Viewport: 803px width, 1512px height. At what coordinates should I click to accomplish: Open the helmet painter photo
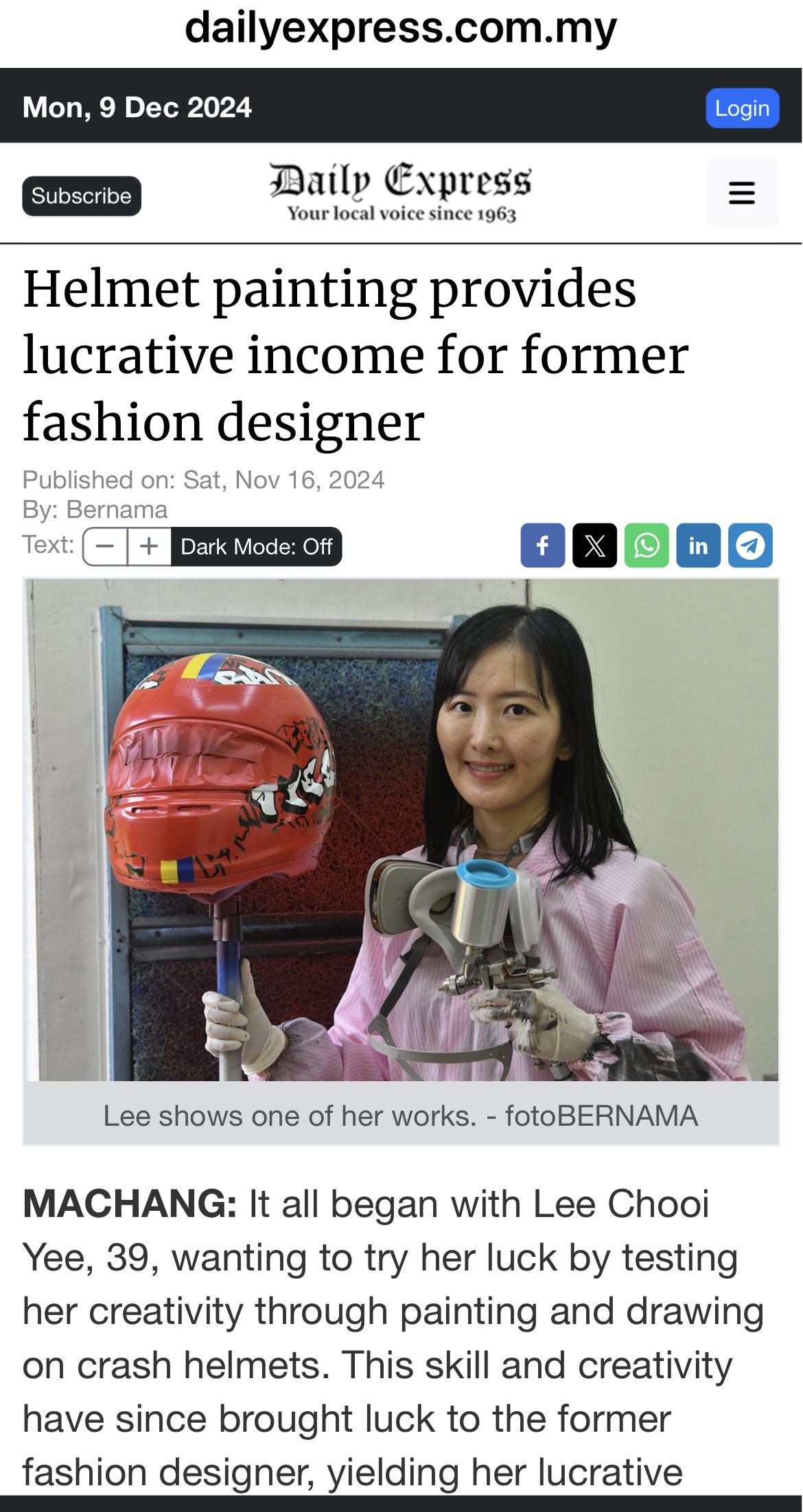pyautogui.click(x=401, y=830)
